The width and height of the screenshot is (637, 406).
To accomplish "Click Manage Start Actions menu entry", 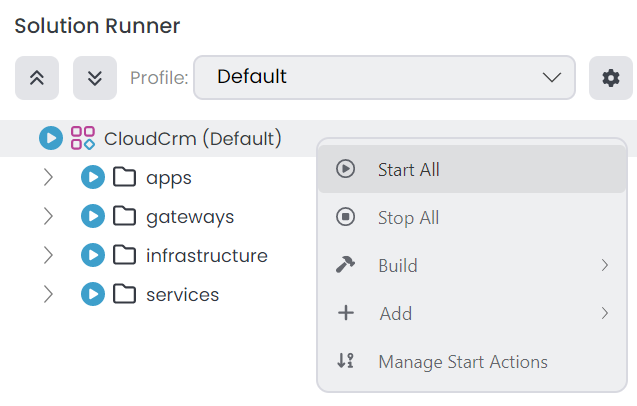I will coord(462,362).
